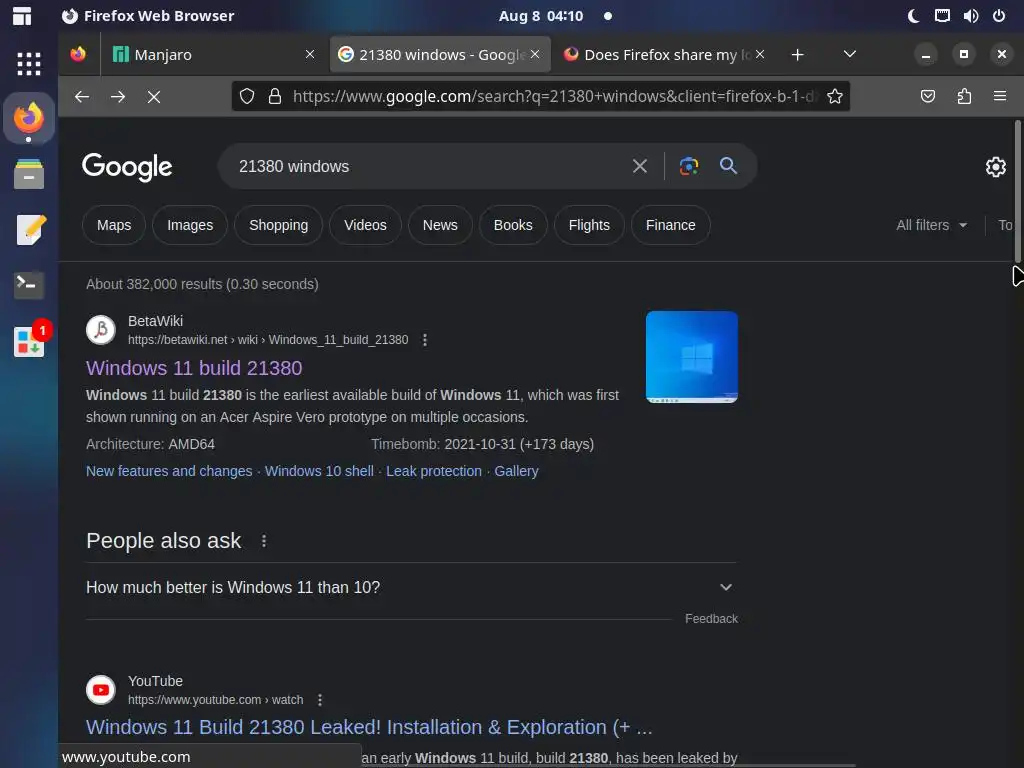Filter results by Finance
1024x768 pixels.
671,225
